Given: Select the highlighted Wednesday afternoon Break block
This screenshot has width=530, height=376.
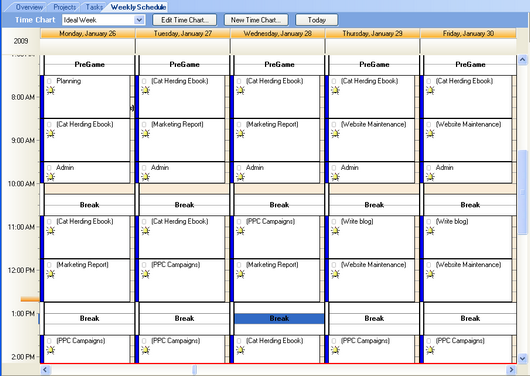Looking at the screenshot, I should tap(279, 319).
